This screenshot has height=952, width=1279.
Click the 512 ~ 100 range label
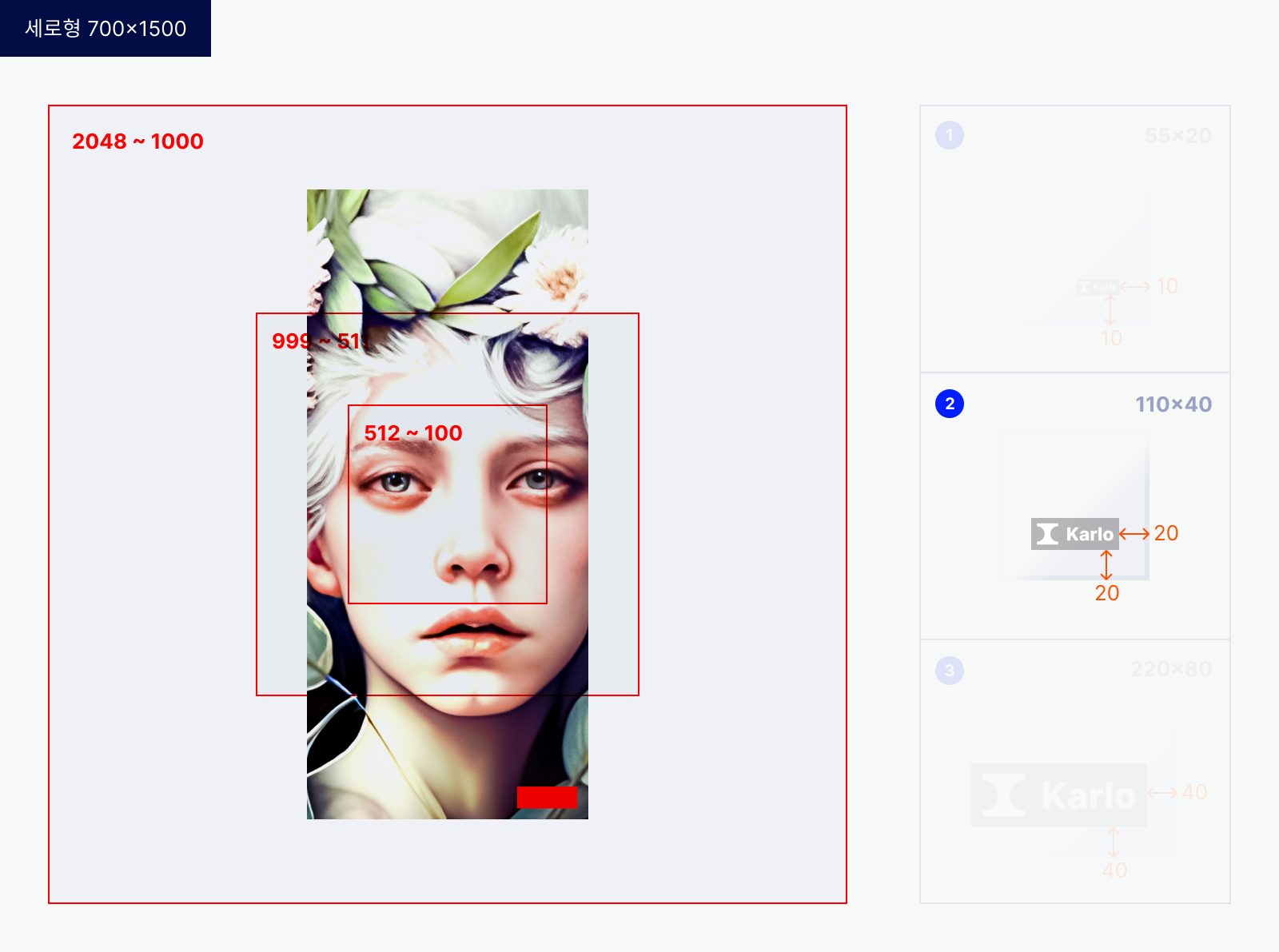(413, 433)
